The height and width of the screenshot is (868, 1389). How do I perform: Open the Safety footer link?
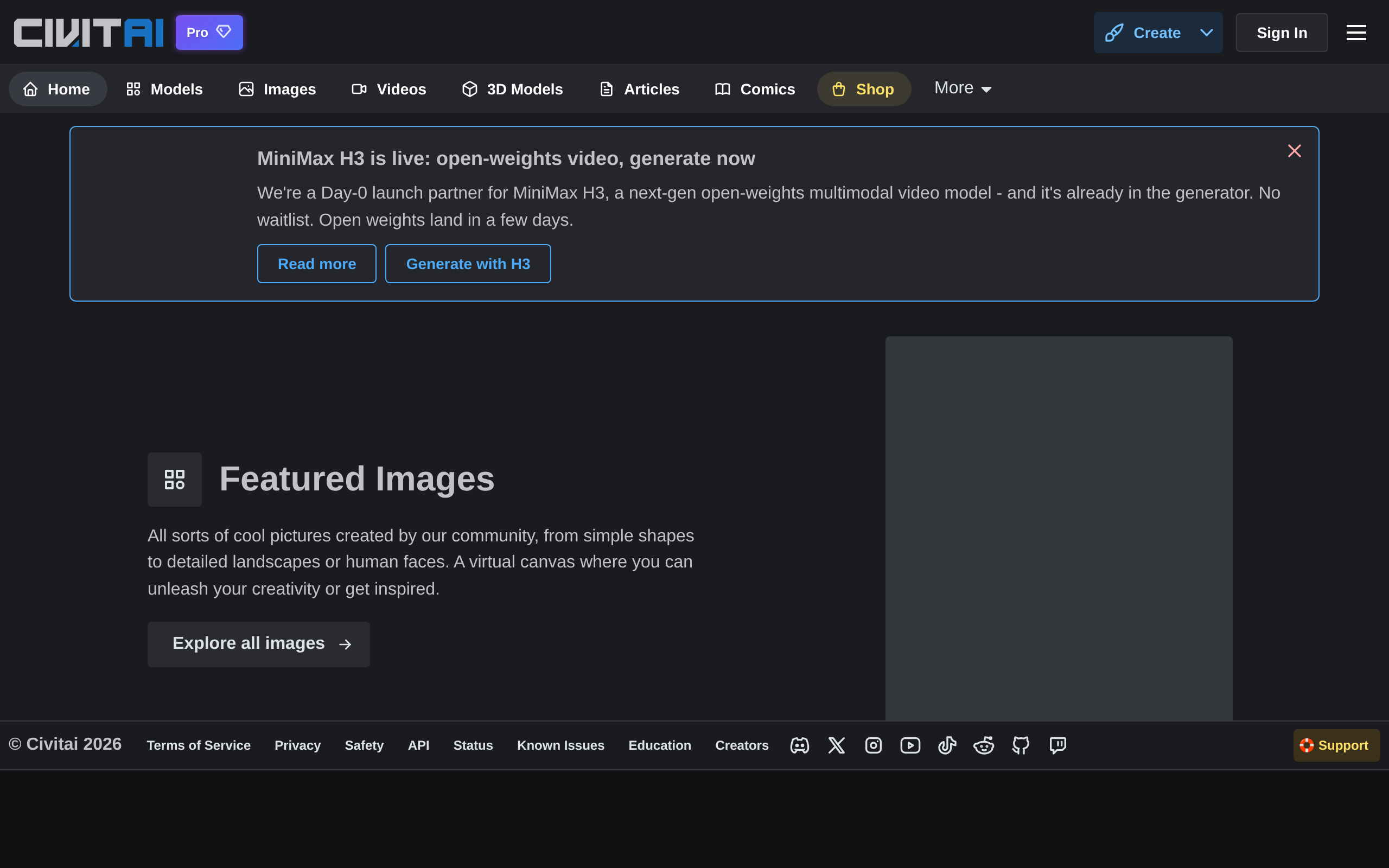(364, 745)
